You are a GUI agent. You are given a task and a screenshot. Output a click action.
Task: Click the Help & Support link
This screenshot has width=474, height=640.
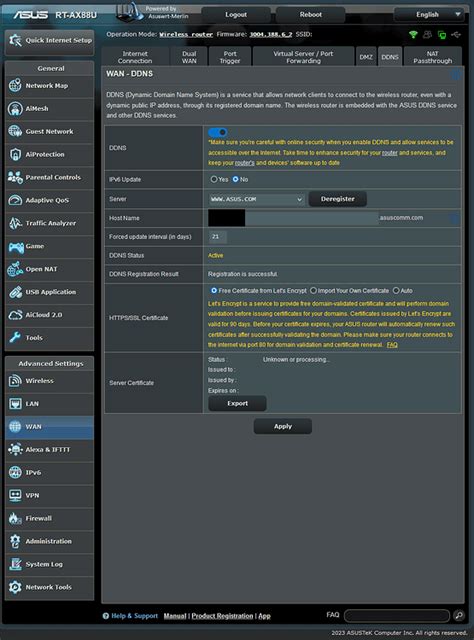tap(134, 616)
